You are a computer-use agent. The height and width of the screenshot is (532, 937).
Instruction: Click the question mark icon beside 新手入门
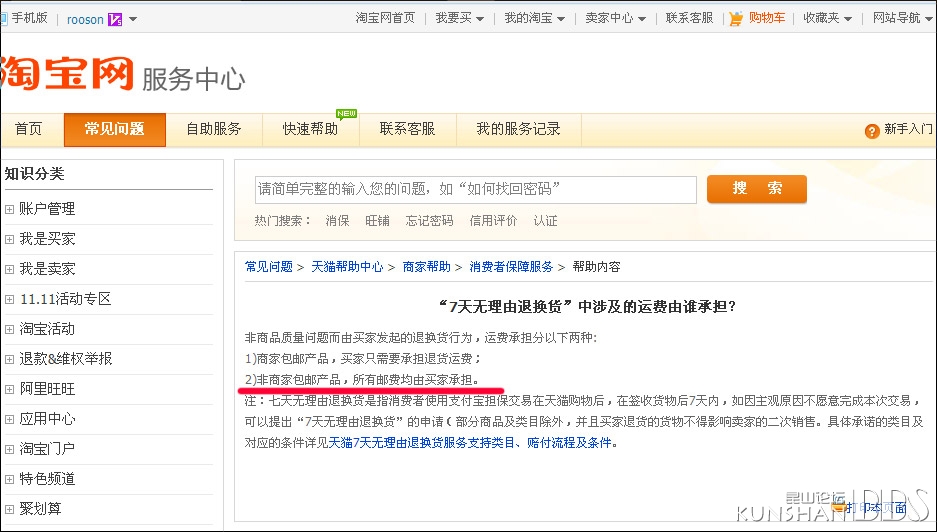pos(872,131)
